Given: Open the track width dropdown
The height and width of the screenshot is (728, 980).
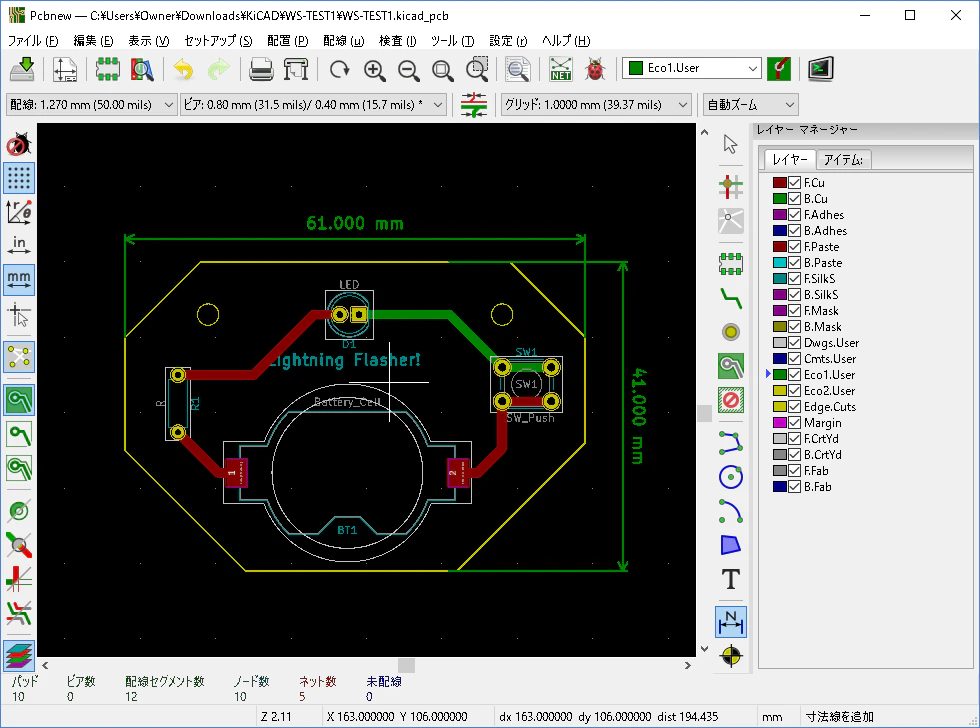Looking at the screenshot, I should pos(91,104).
